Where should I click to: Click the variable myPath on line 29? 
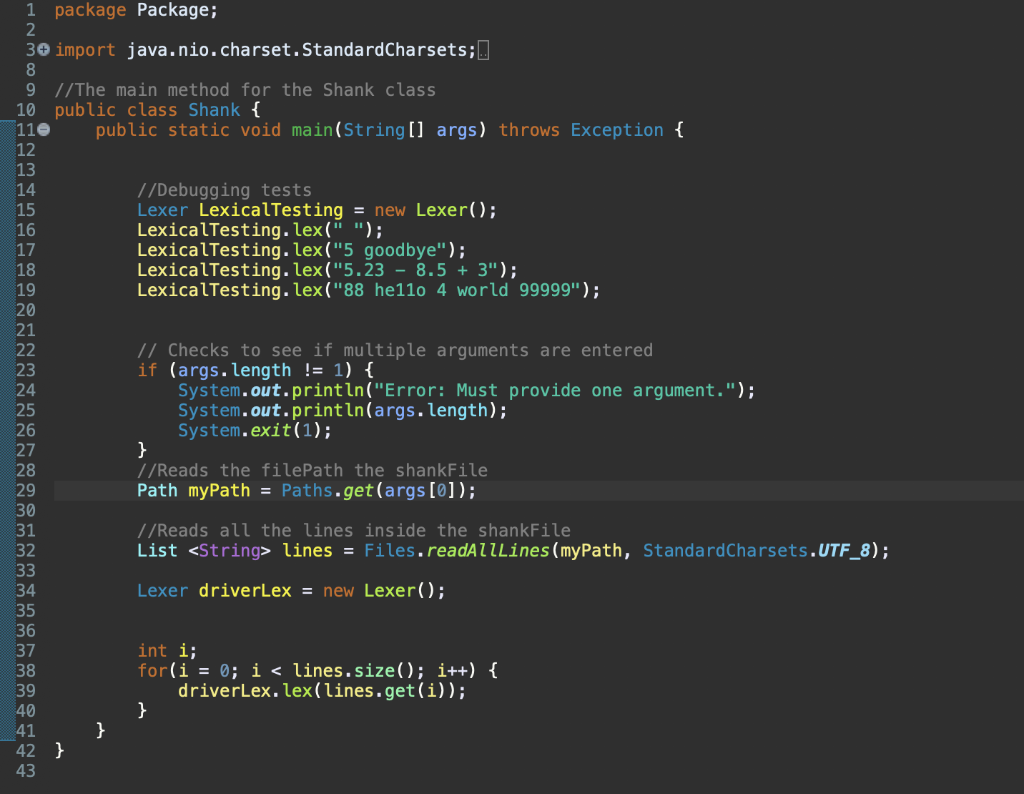pos(219,490)
